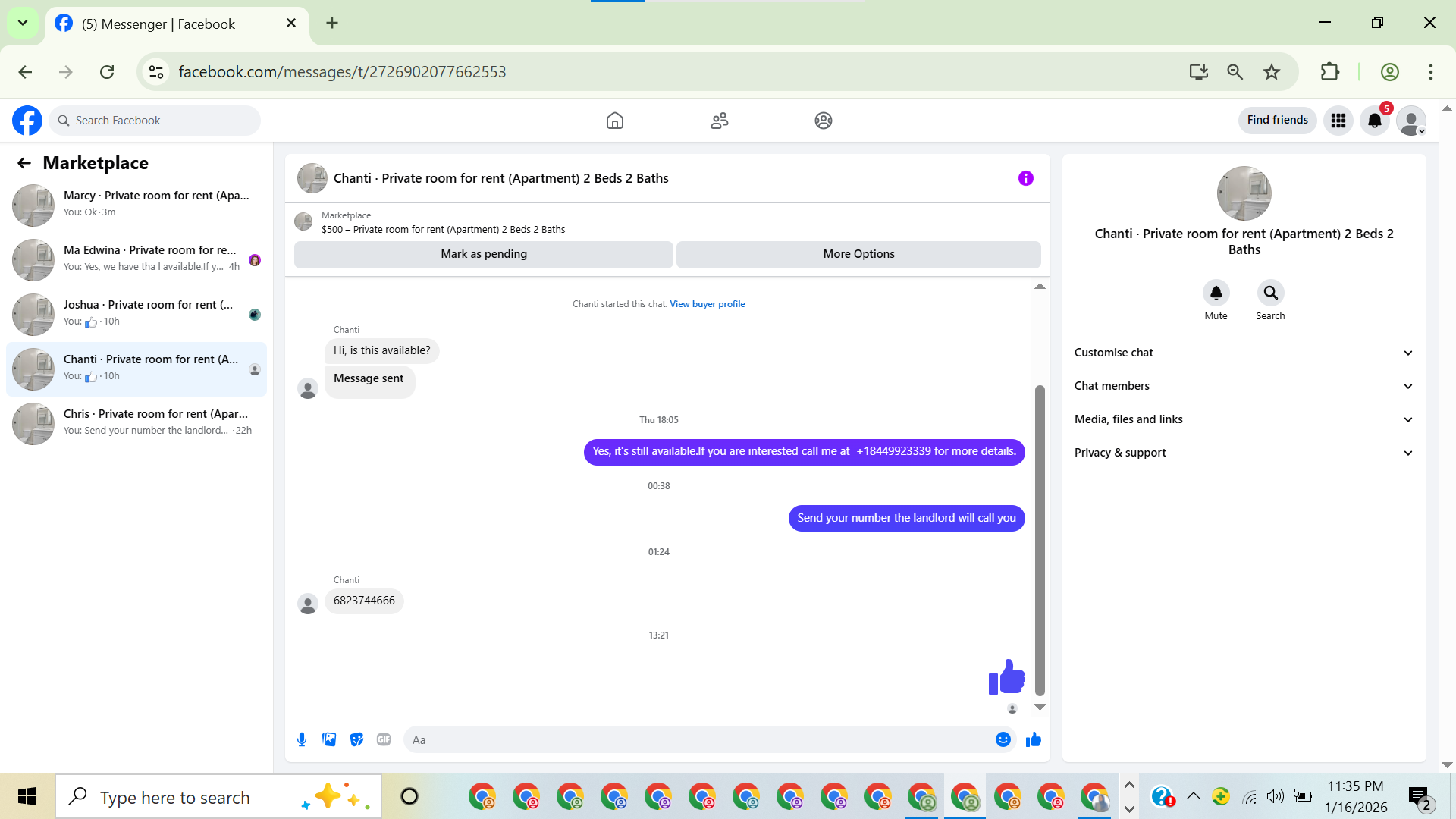The height and width of the screenshot is (819, 1456).
Task: Click the voice clip microphone icon
Action: [x=302, y=739]
